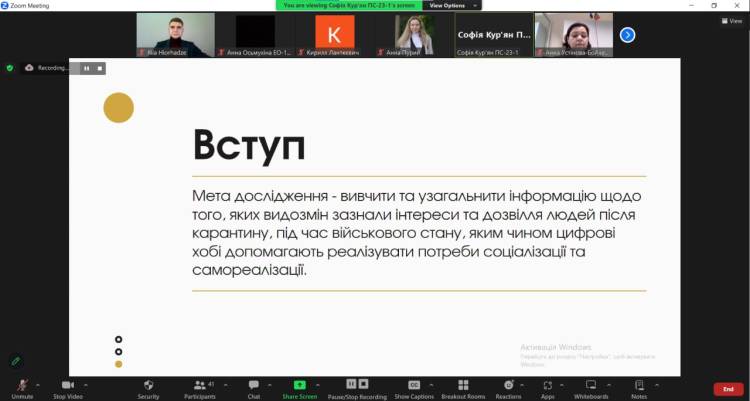Open Breakout Rooms
Image resolution: width=750 pixels, height=401 pixels.
[x=462, y=386]
